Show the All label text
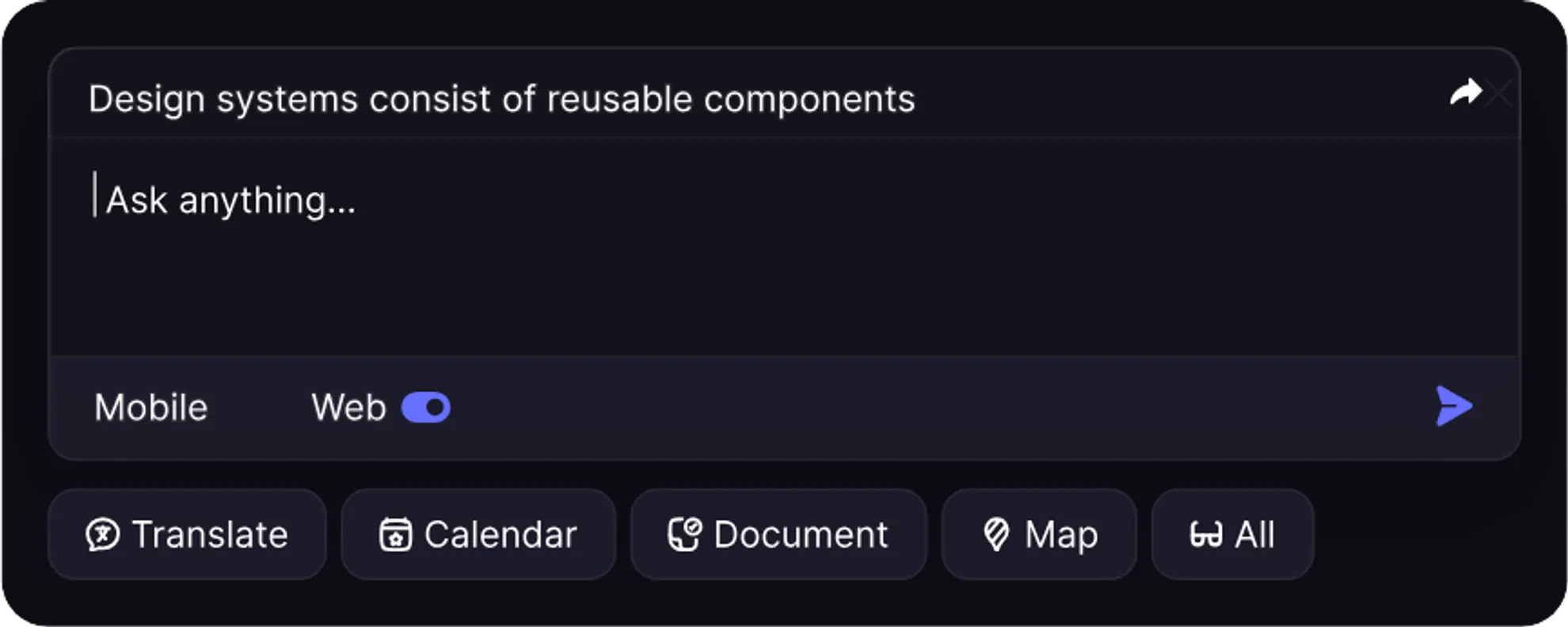The image size is (1568, 627). coord(1255,534)
